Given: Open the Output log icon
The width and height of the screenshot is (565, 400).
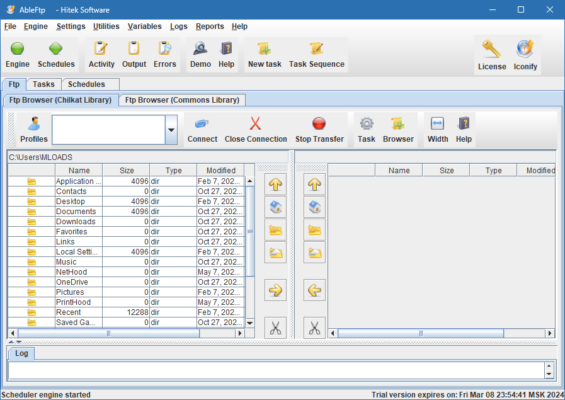Looking at the screenshot, I should (x=134, y=48).
